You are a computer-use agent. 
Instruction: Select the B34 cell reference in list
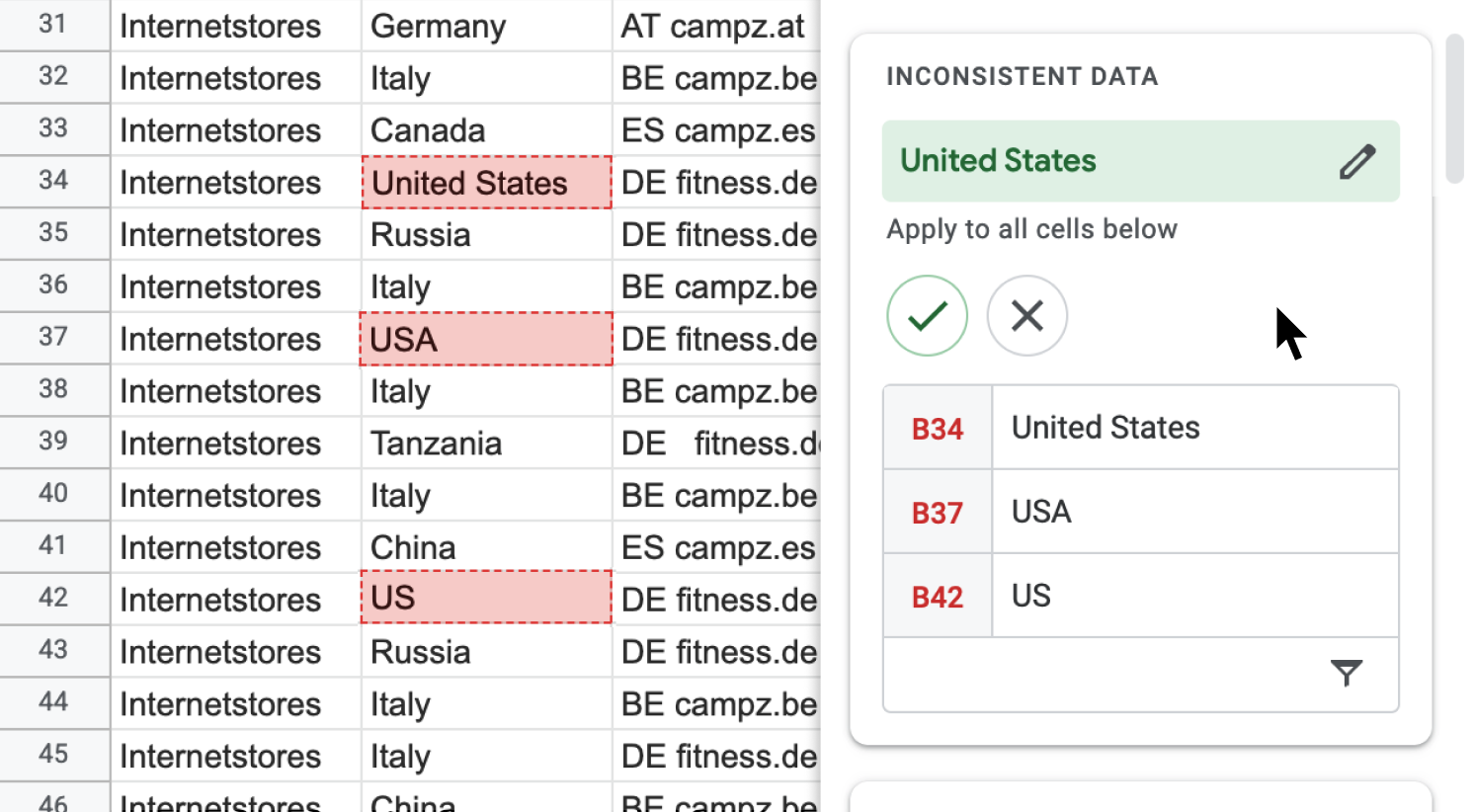click(x=938, y=429)
